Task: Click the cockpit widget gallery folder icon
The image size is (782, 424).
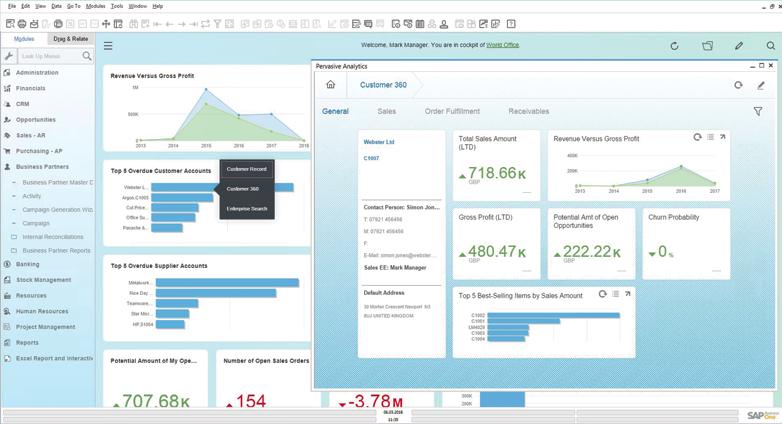Action: (x=707, y=46)
